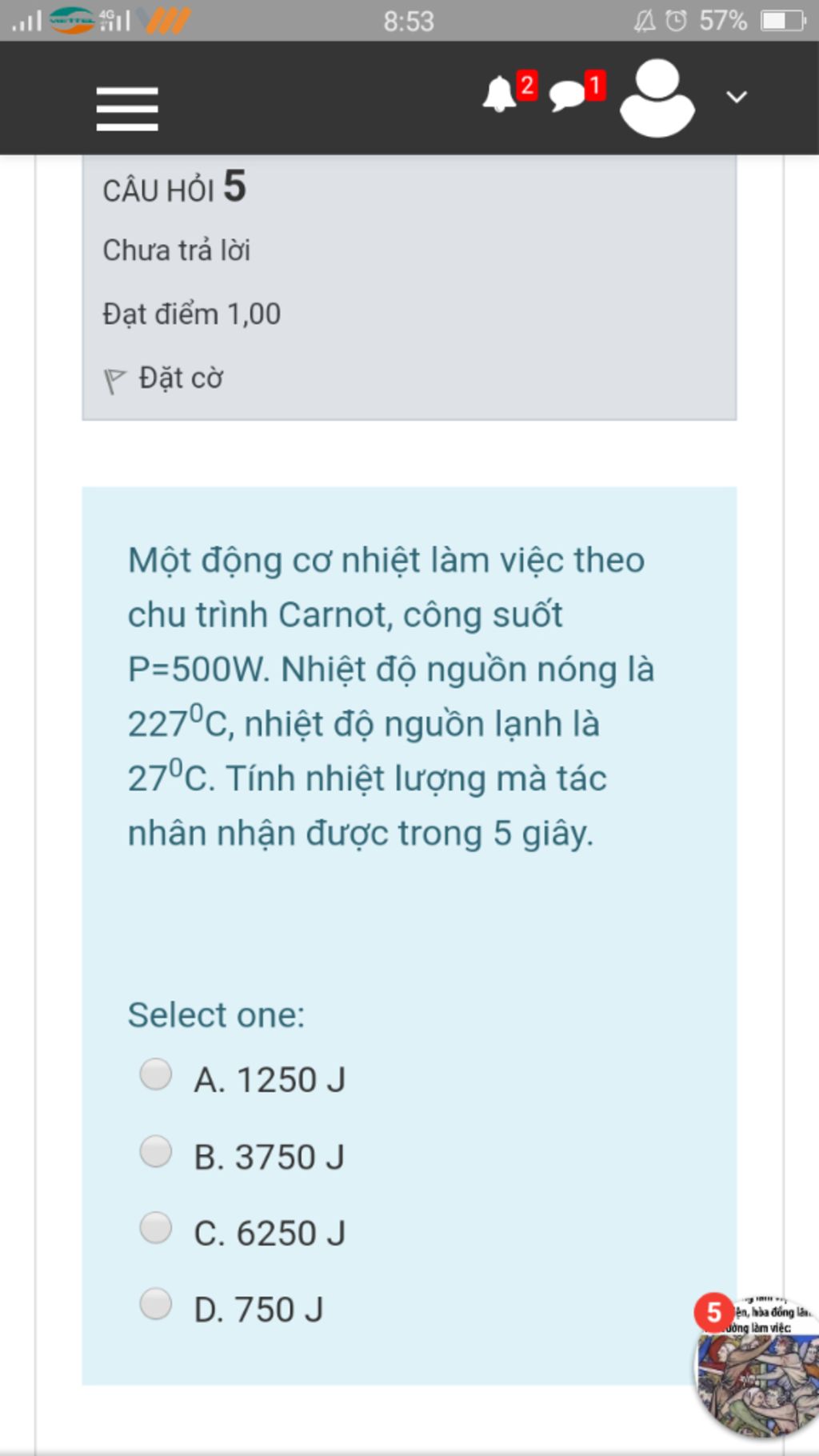Open messages chat bubble icon

coord(567,96)
